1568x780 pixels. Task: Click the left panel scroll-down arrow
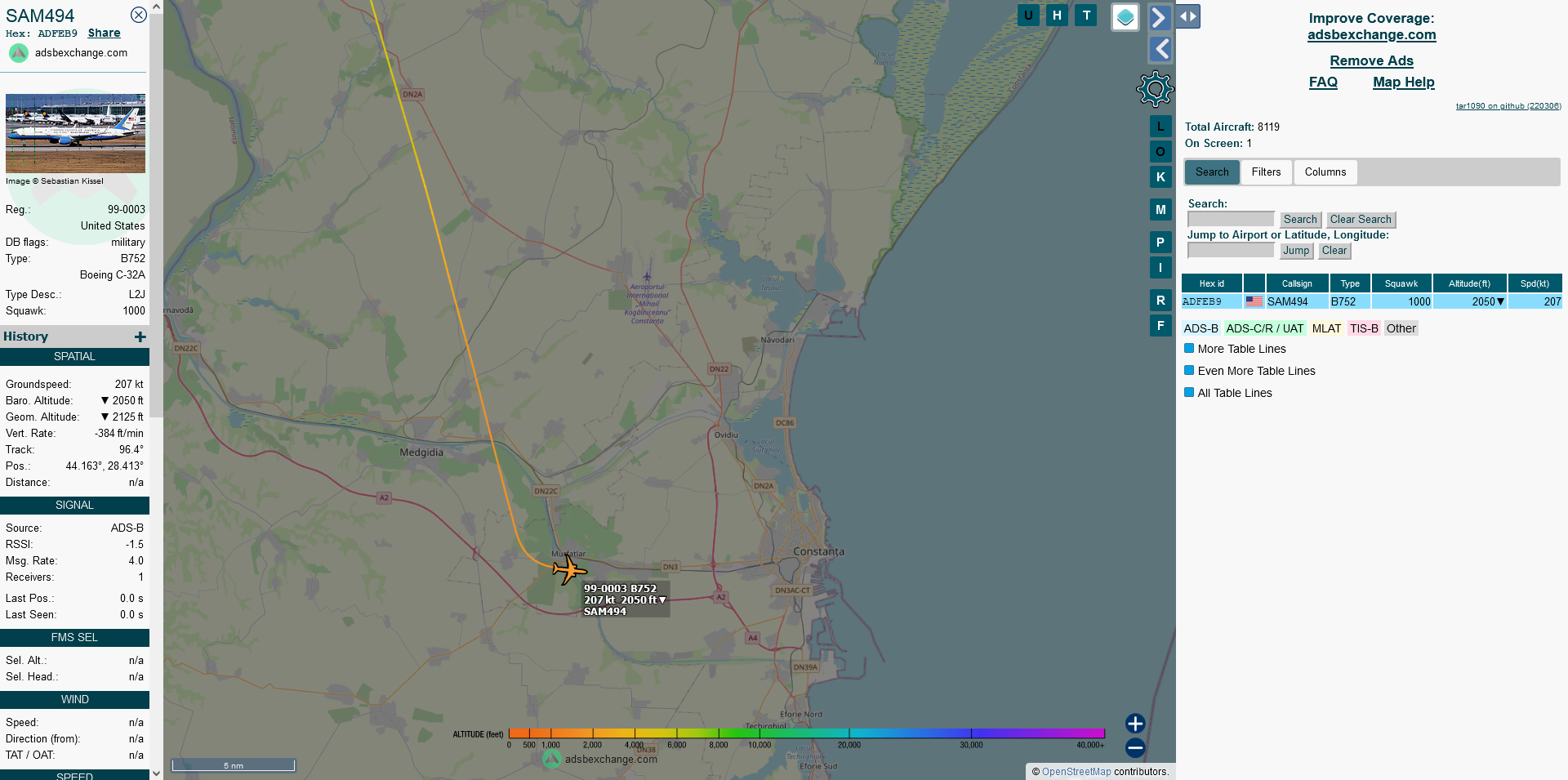[156, 773]
